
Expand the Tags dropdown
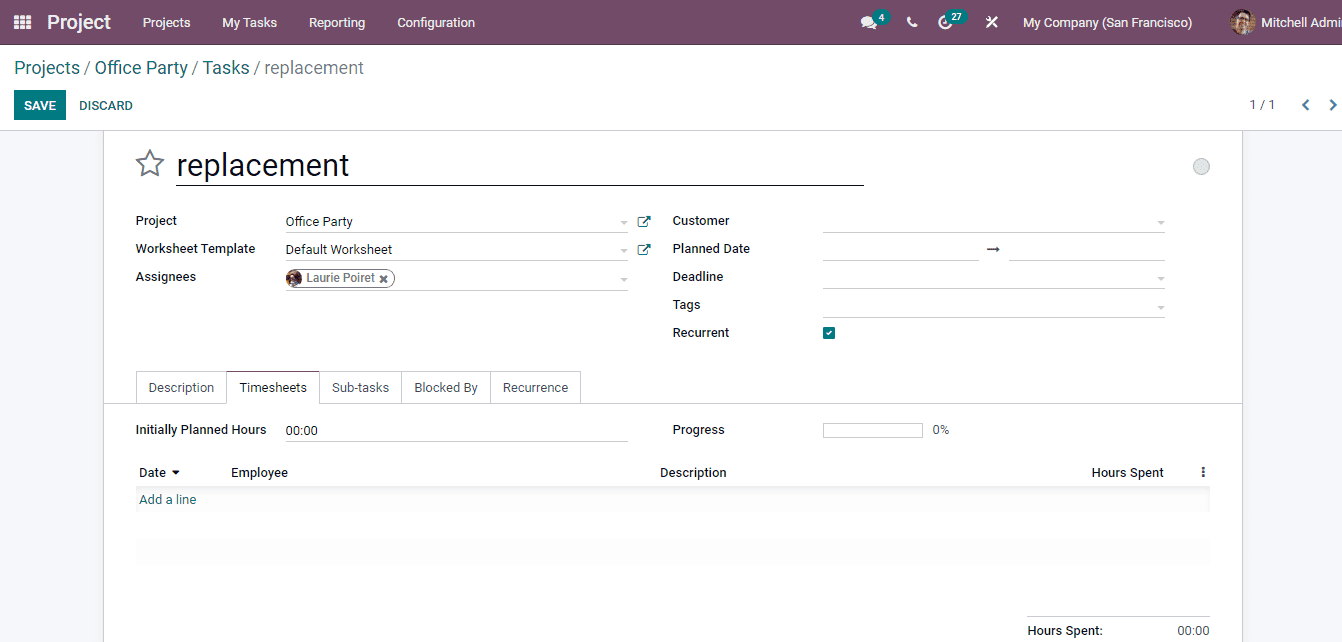(x=1159, y=304)
